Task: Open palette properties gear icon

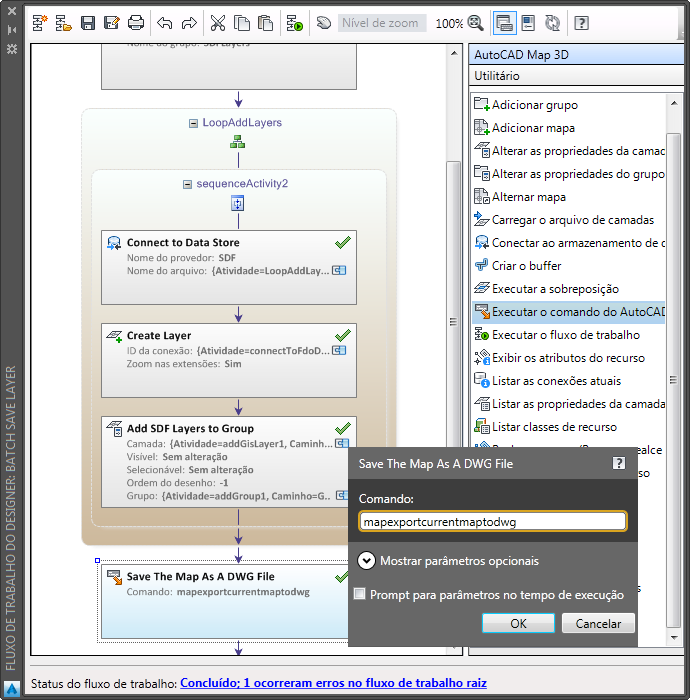Action: pos(12,49)
